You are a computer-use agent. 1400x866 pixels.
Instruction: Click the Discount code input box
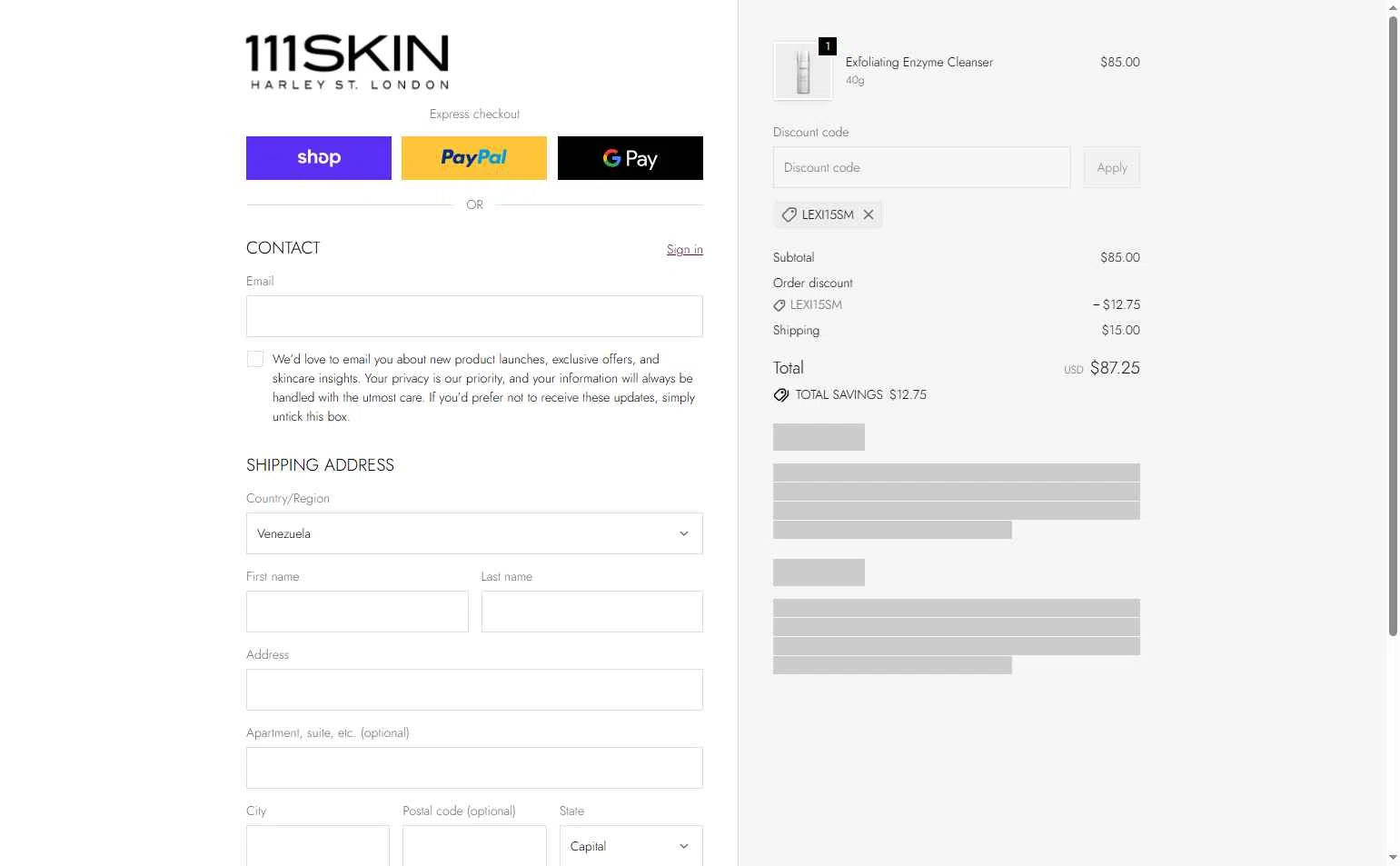click(922, 167)
